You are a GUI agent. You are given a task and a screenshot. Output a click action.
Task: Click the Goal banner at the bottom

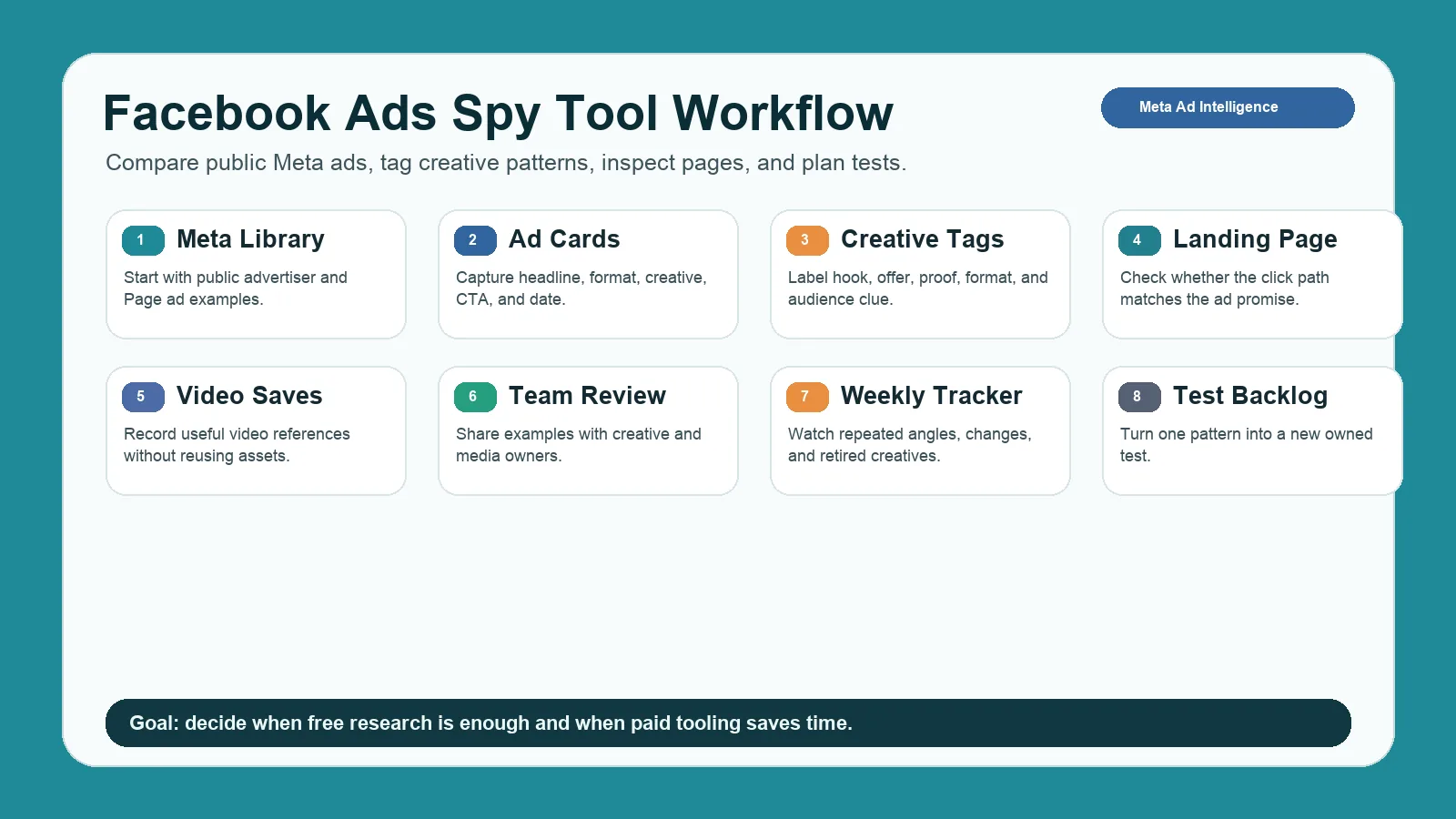[728, 723]
